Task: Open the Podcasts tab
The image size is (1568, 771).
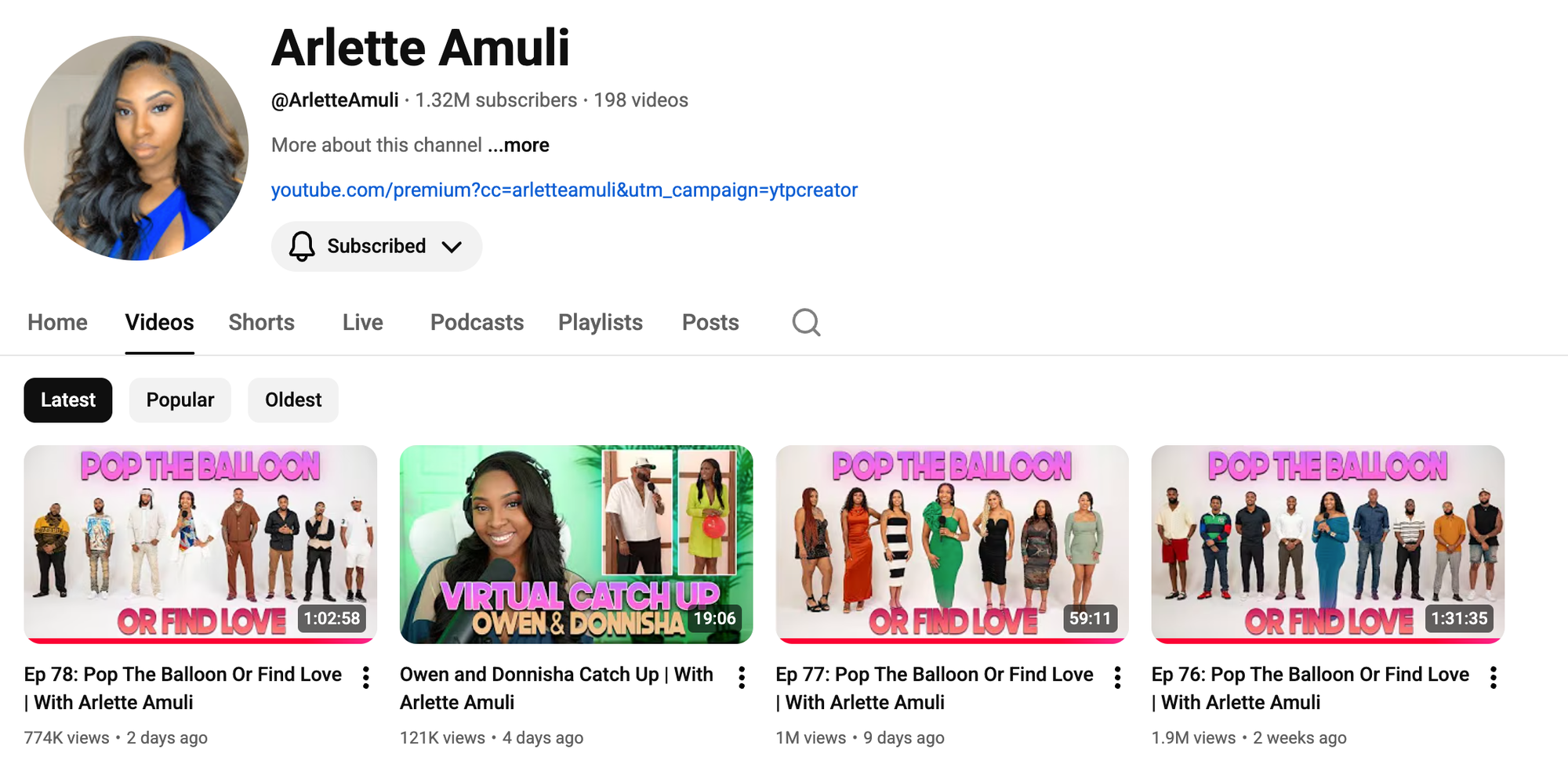Action: click(477, 322)
